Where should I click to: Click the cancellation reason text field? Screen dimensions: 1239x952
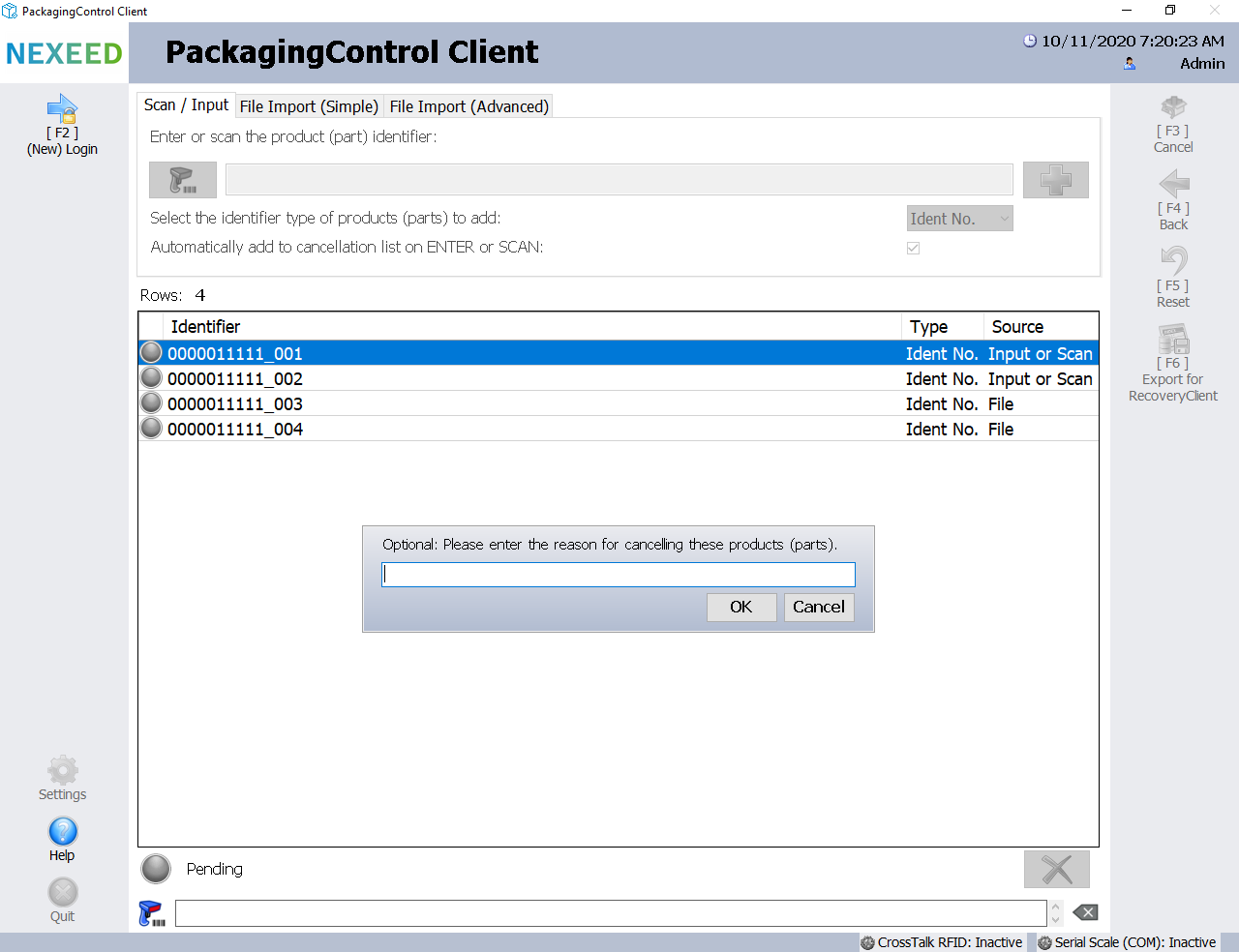[x=618, y=575]
